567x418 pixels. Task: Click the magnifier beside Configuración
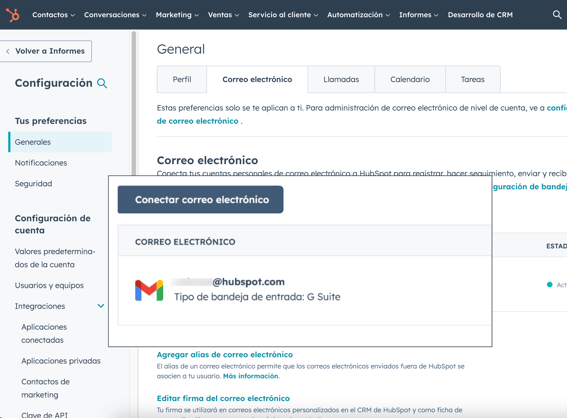102,83
